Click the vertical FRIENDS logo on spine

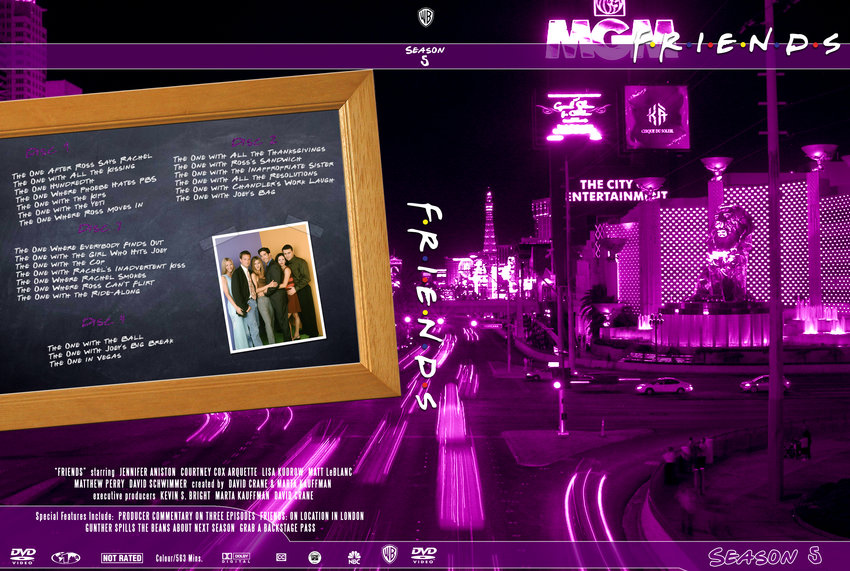point(425,306)
